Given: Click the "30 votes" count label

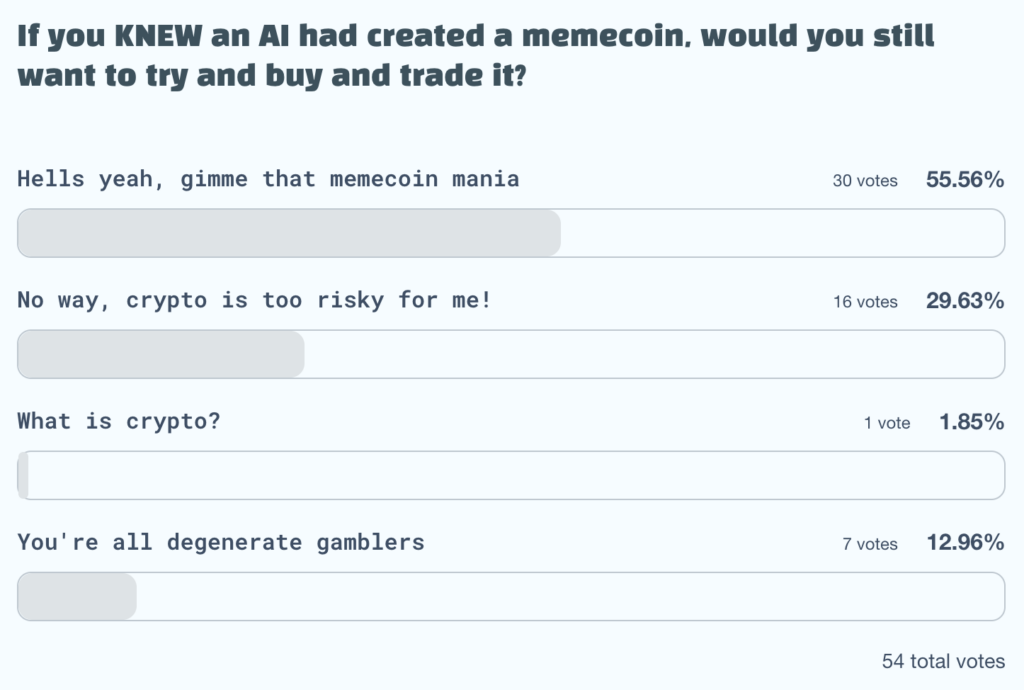Looking at the screenshot, I should pos(865,182).
